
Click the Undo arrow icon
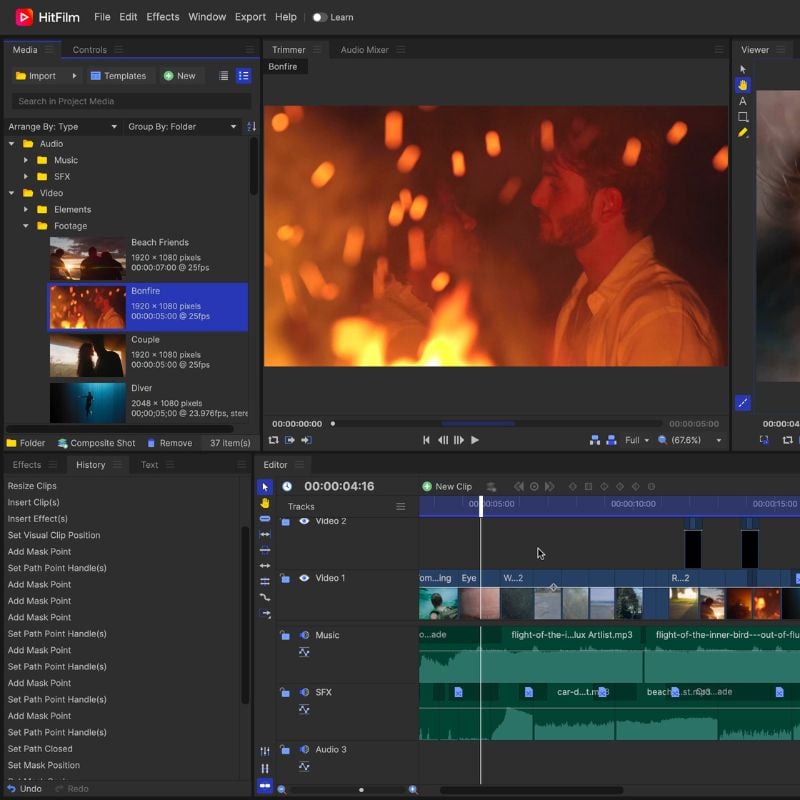[12, 789]
